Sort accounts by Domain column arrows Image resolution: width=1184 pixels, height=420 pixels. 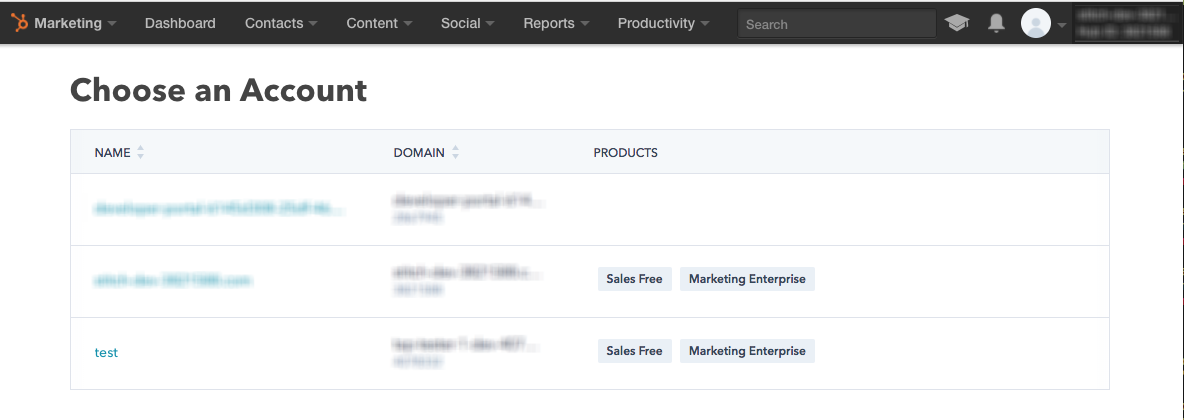(x=456, y=153)
